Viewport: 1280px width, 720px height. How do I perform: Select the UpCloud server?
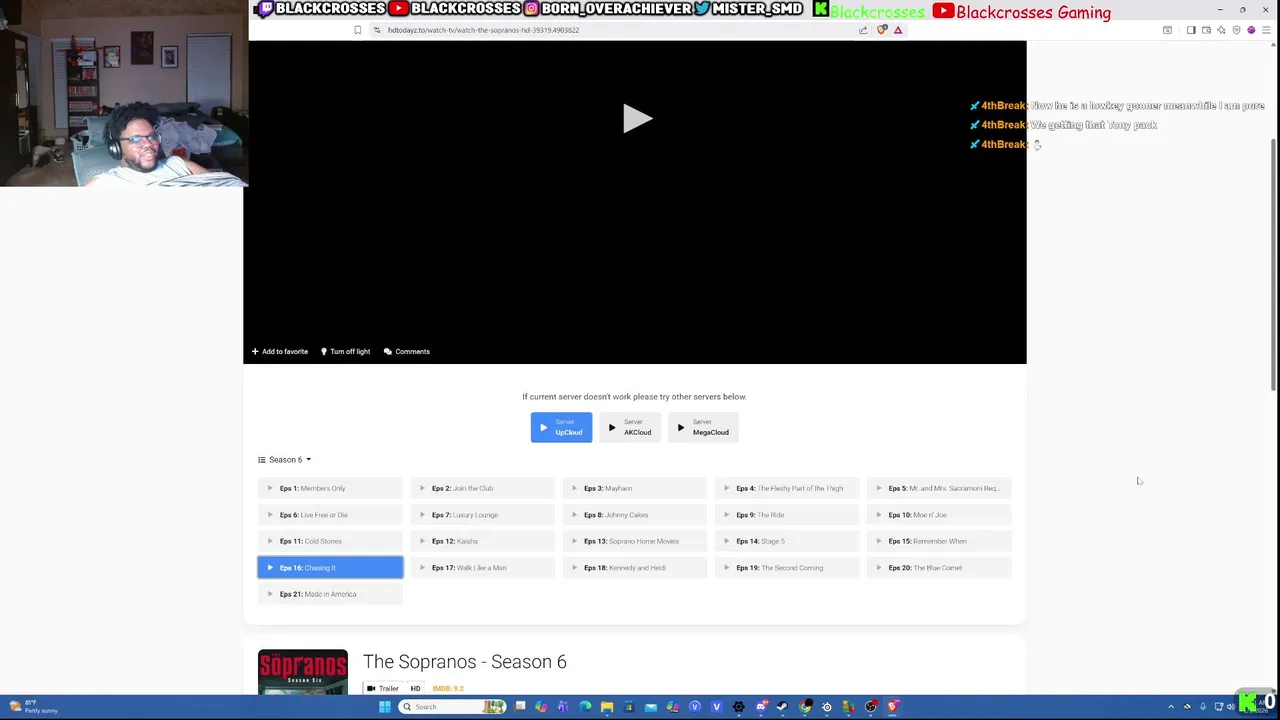[561, 427]
